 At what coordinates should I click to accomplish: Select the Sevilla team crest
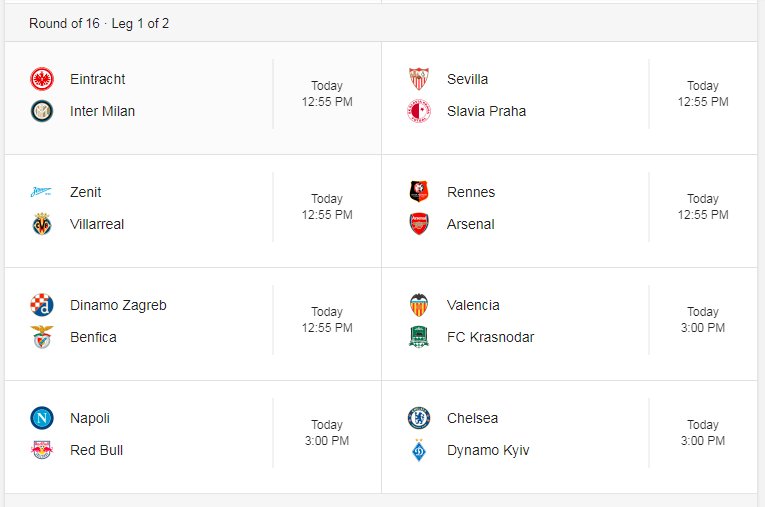coord(419,79)
